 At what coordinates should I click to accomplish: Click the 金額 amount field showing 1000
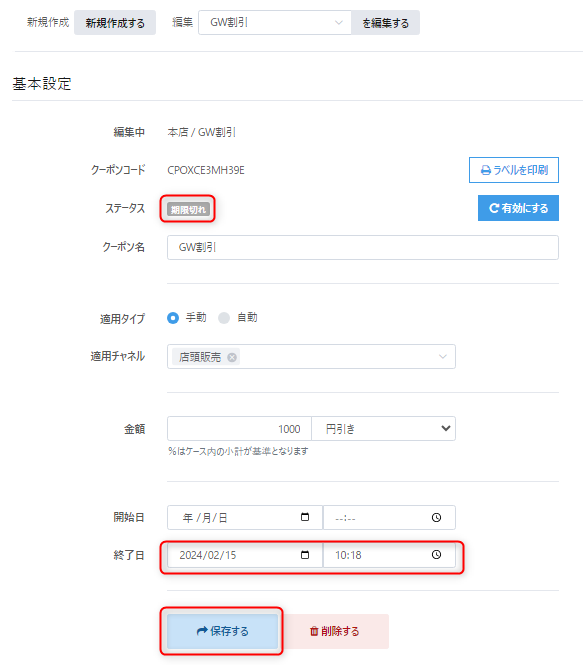pyautogui.click(x=239, y=429)
